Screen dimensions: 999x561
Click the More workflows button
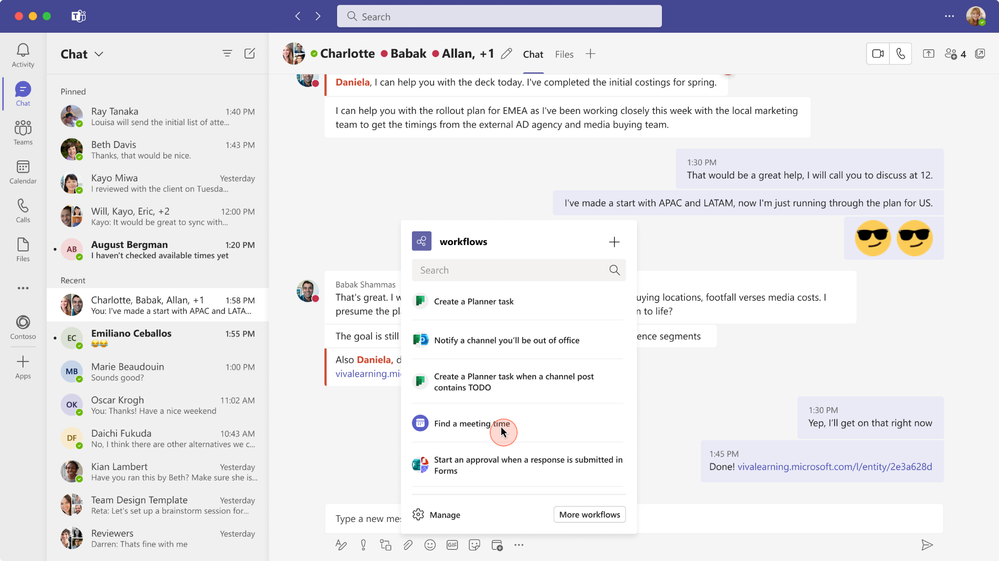589,515
